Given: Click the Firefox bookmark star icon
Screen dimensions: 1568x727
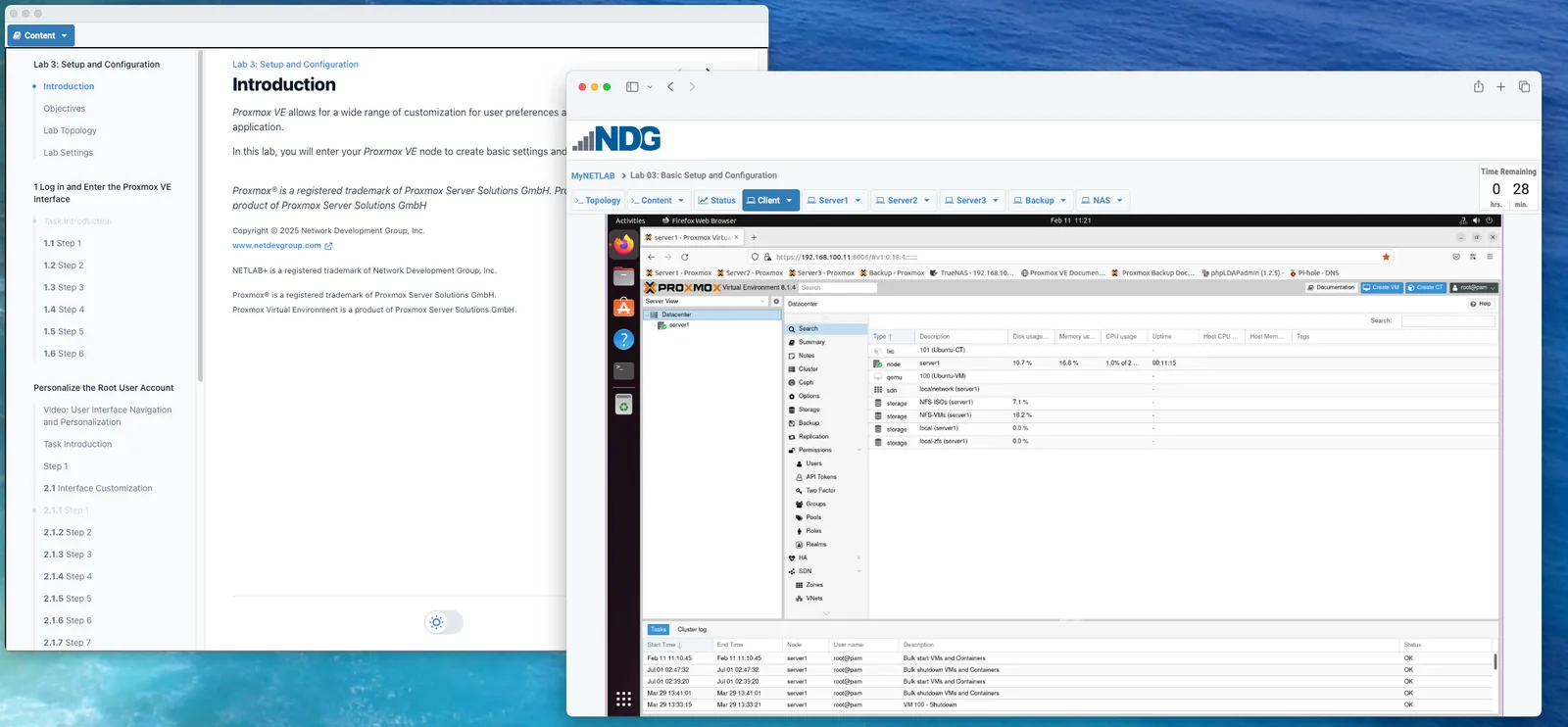Looking at the screenshot, I should pyautogui.click(x=1386, y=257).
